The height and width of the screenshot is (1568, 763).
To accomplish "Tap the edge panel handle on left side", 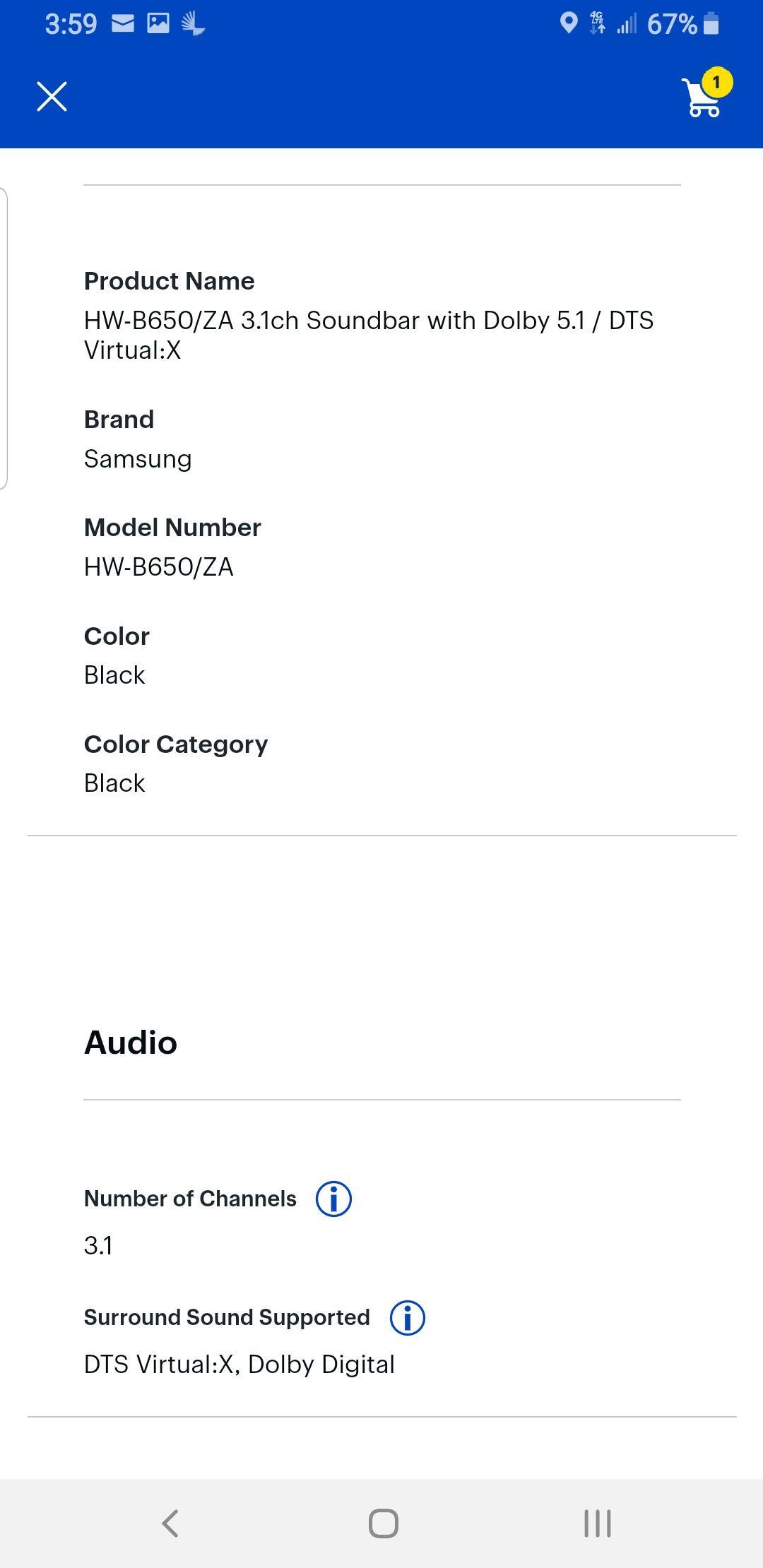I will click(4, 338).
